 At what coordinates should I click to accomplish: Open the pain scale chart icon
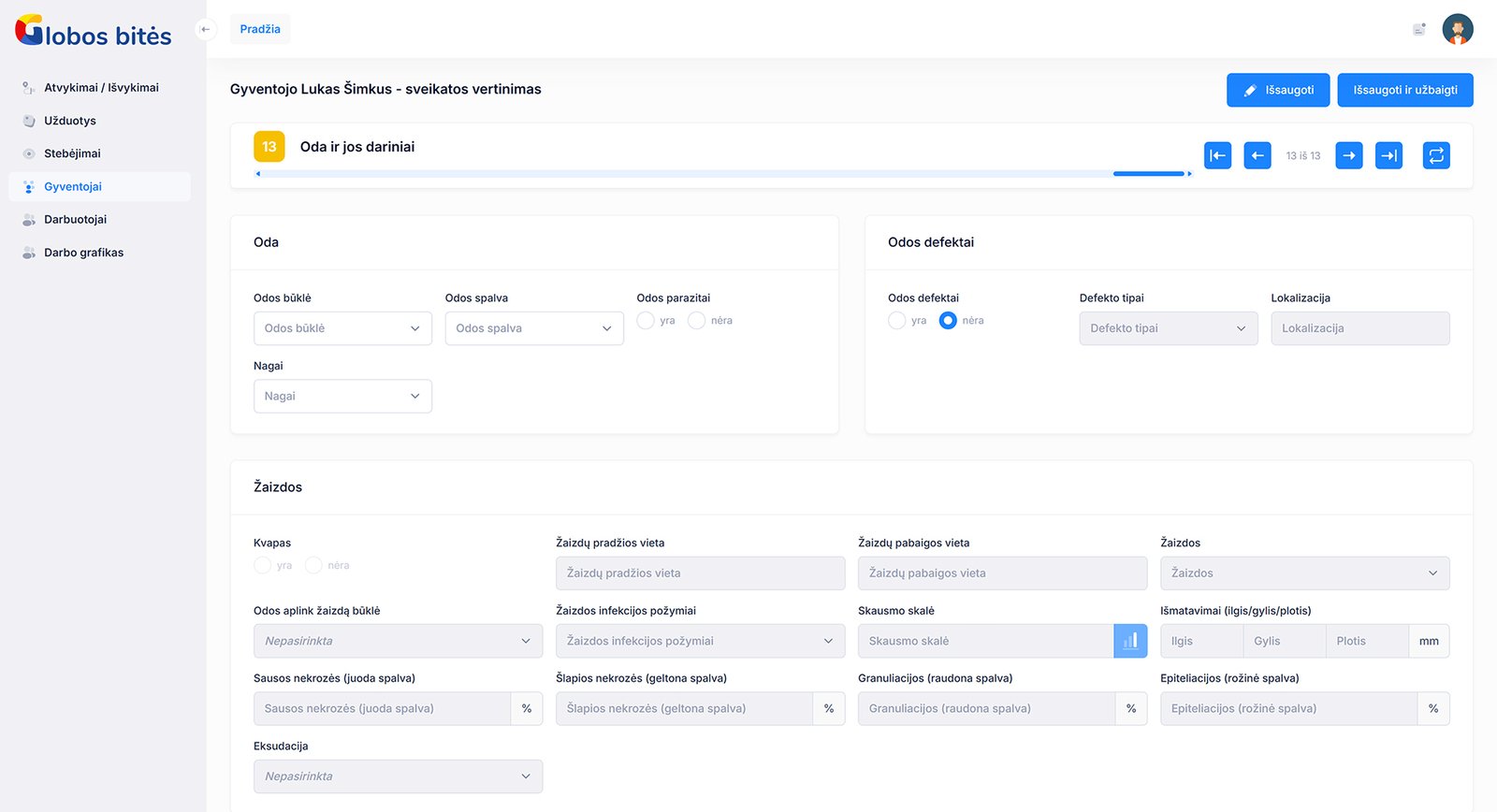click(x=1130, y=641)
